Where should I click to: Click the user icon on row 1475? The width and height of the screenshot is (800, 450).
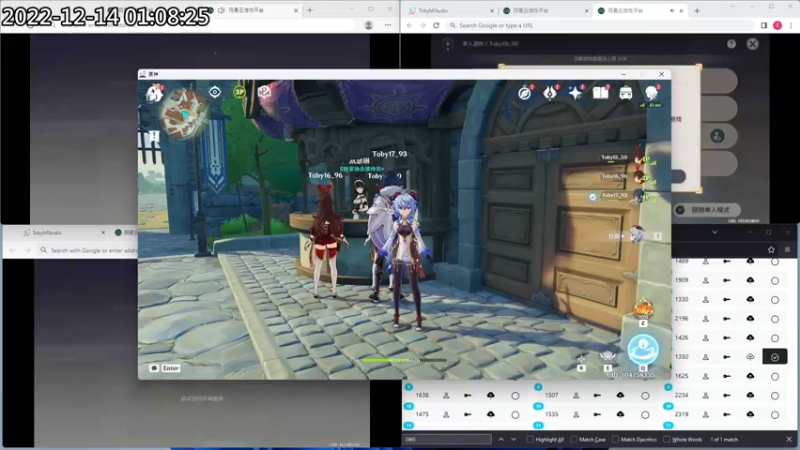coord(446,415)
